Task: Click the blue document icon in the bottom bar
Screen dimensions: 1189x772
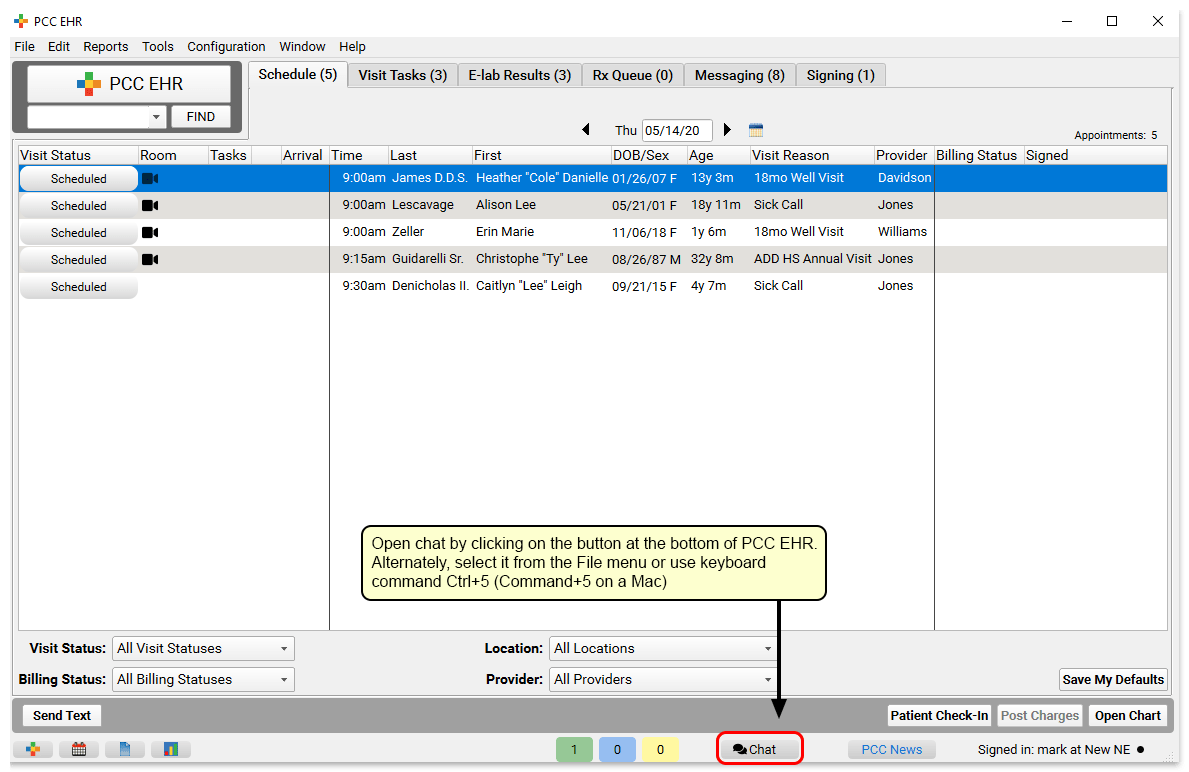Action: (125, 749)
